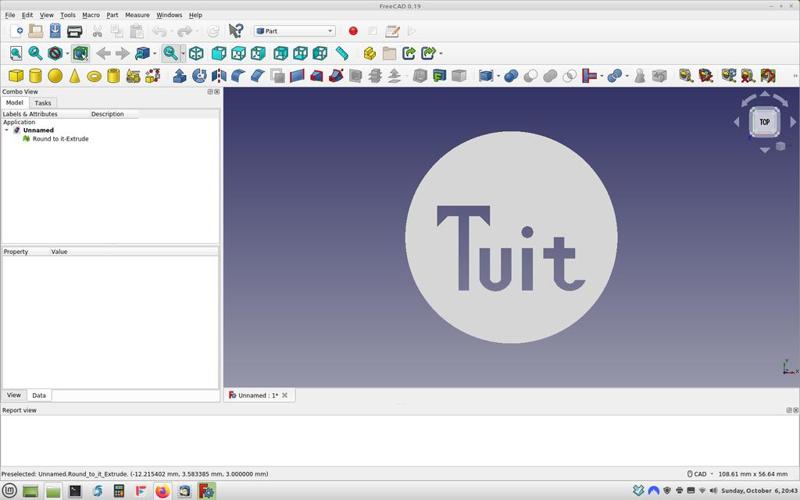Click the Mirror tool icon

coord(218,76)
